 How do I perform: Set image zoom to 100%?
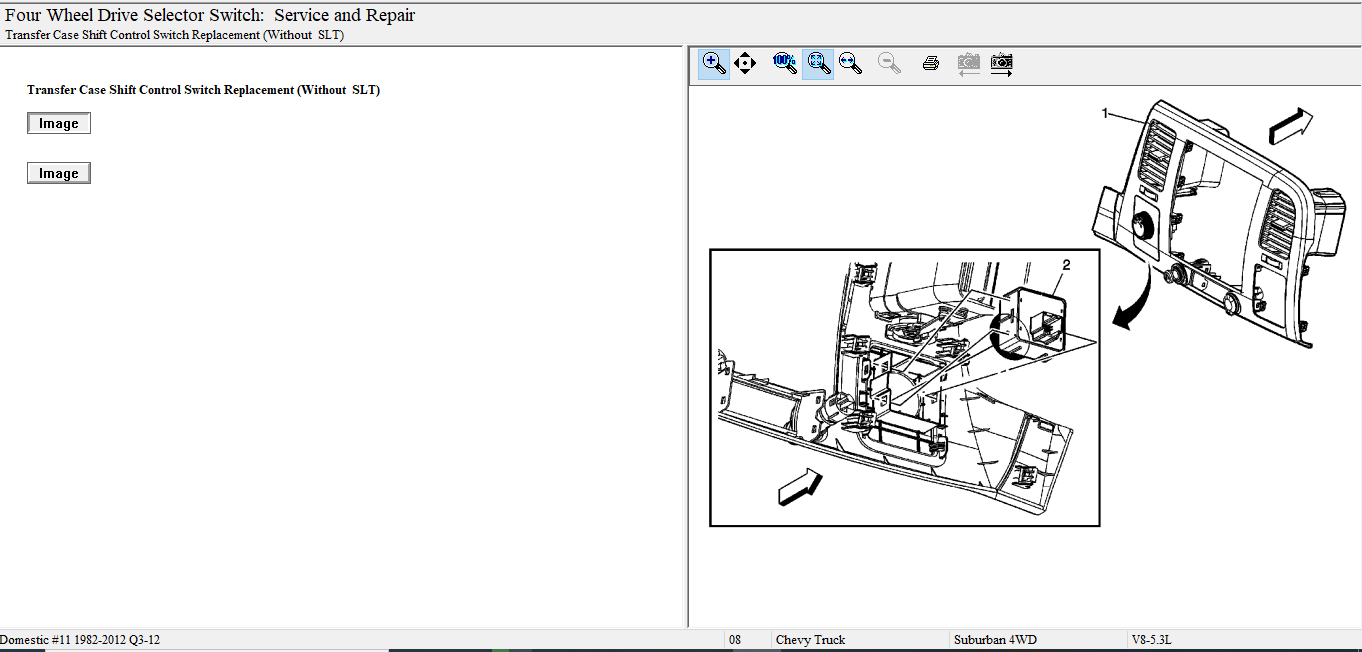point(785,64)
